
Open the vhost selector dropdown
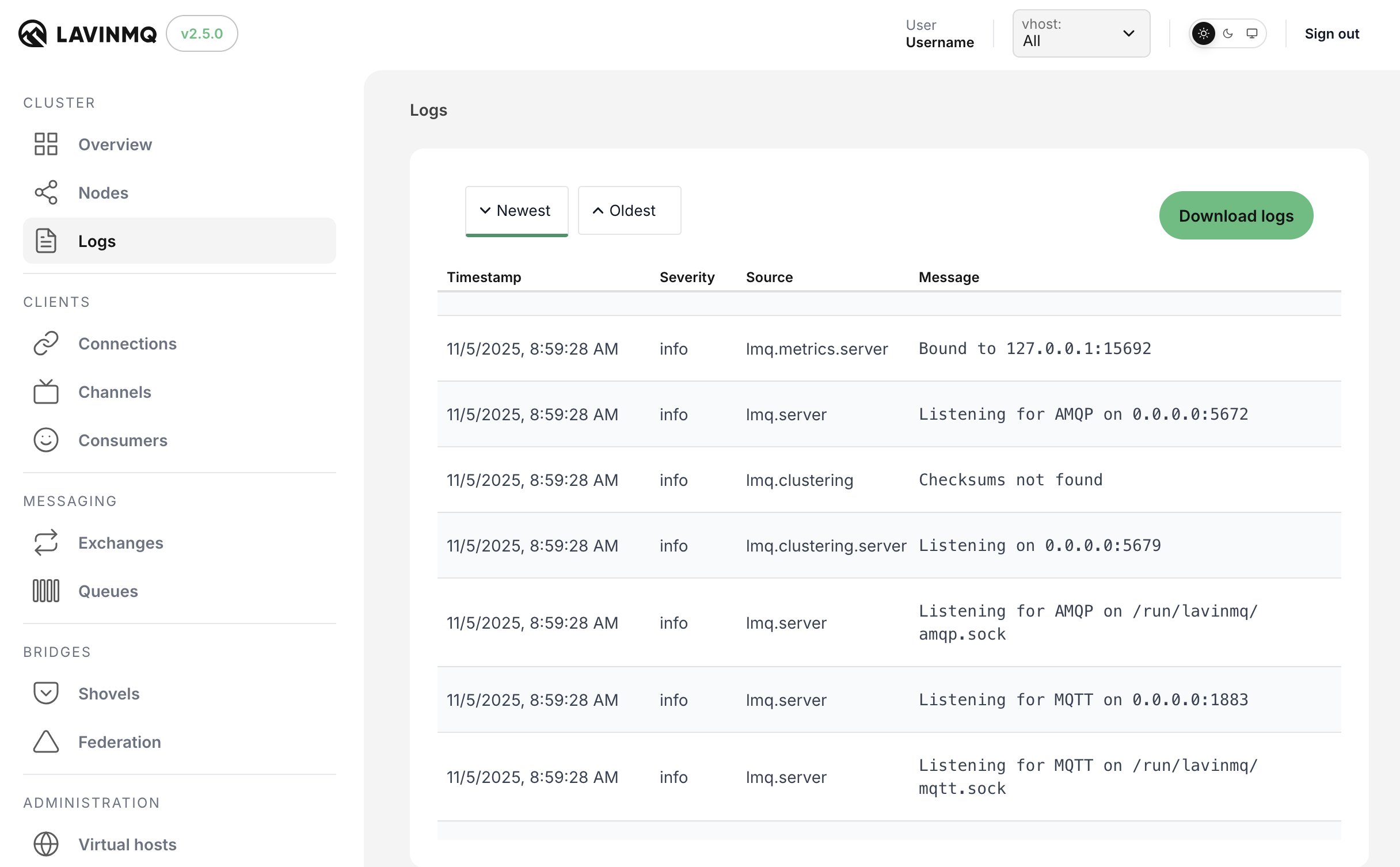(1081, 33)
